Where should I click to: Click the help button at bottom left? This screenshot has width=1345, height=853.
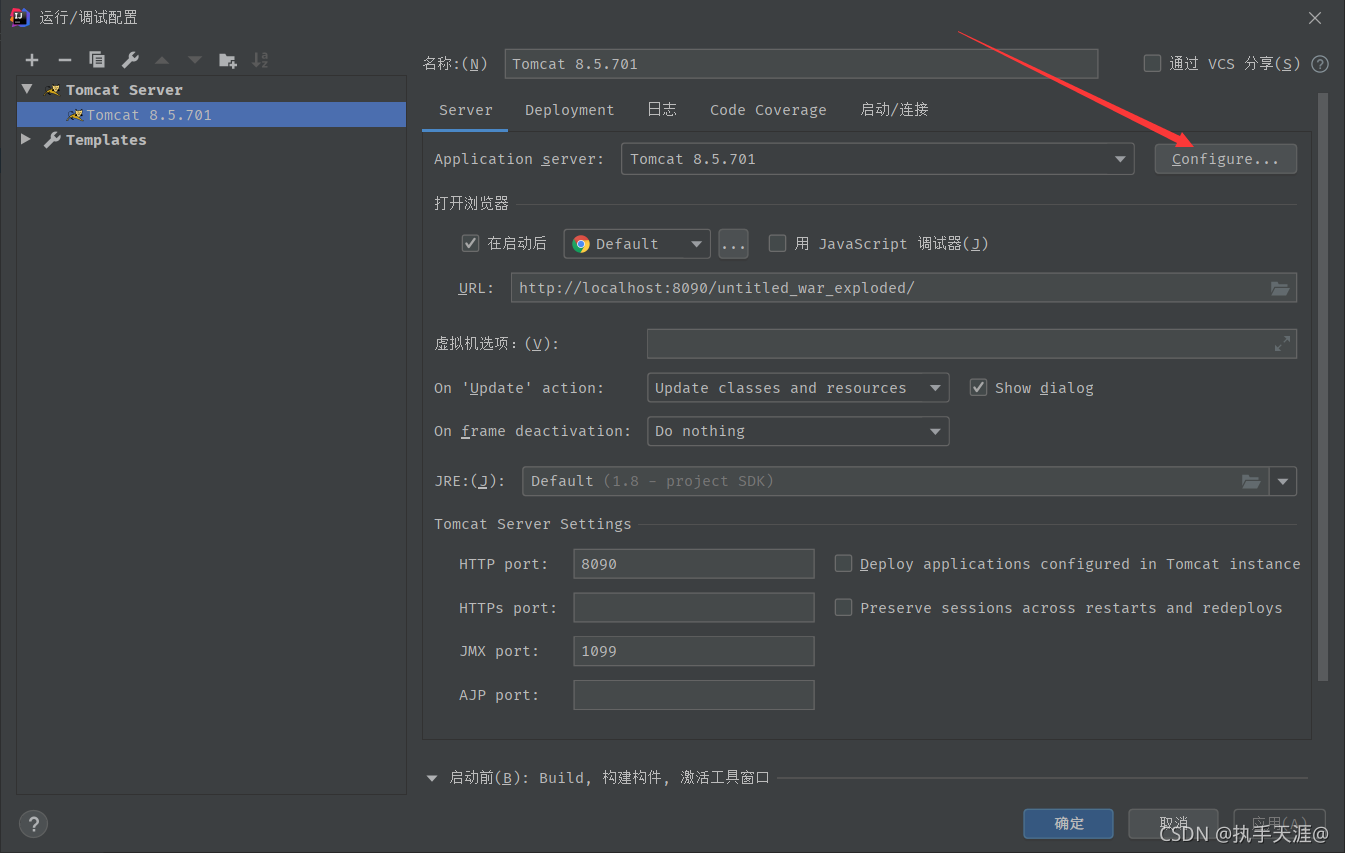click(x=33, y=824)
